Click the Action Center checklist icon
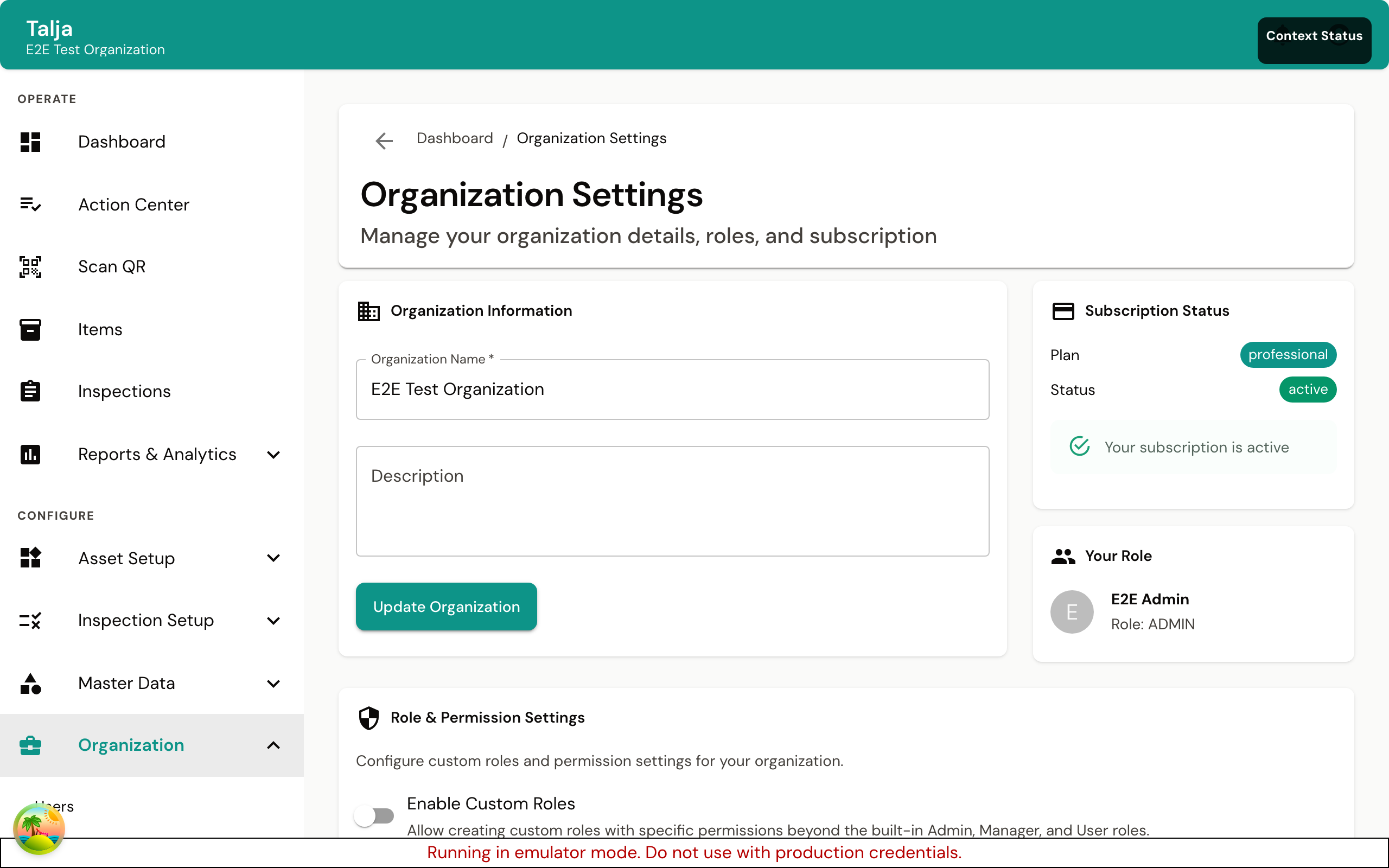Viewport: 1389px width, 868px height. pos(30,205)
